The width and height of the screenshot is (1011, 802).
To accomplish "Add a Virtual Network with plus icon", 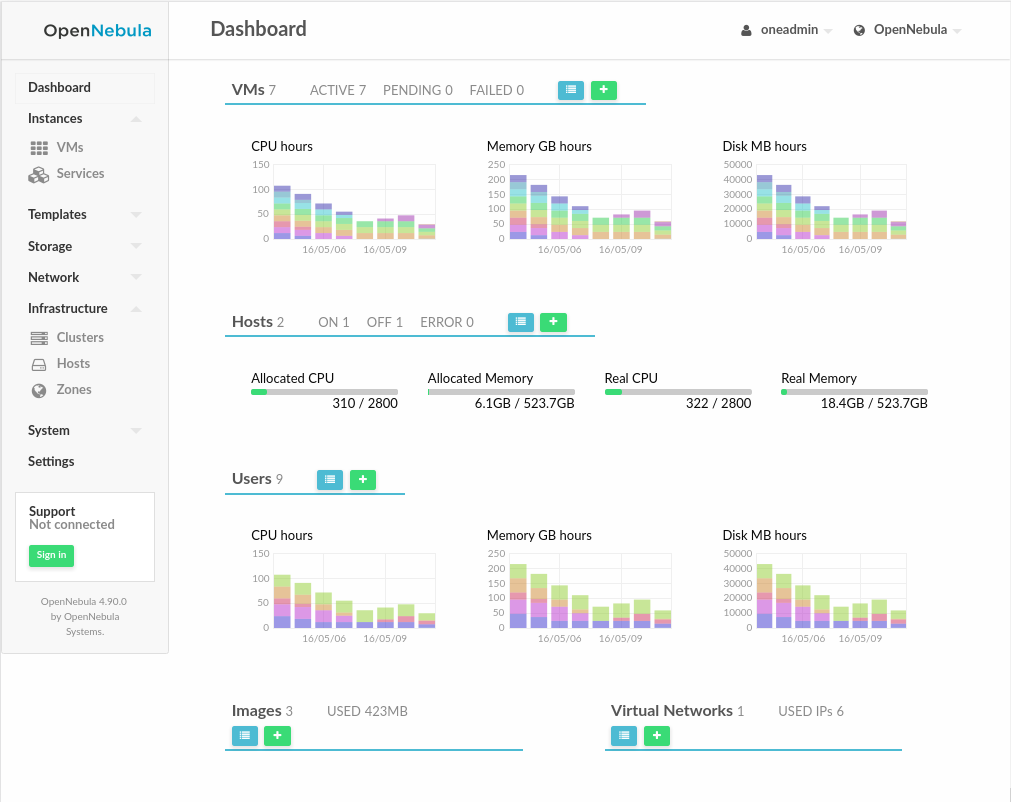I will tap(657, 736).
